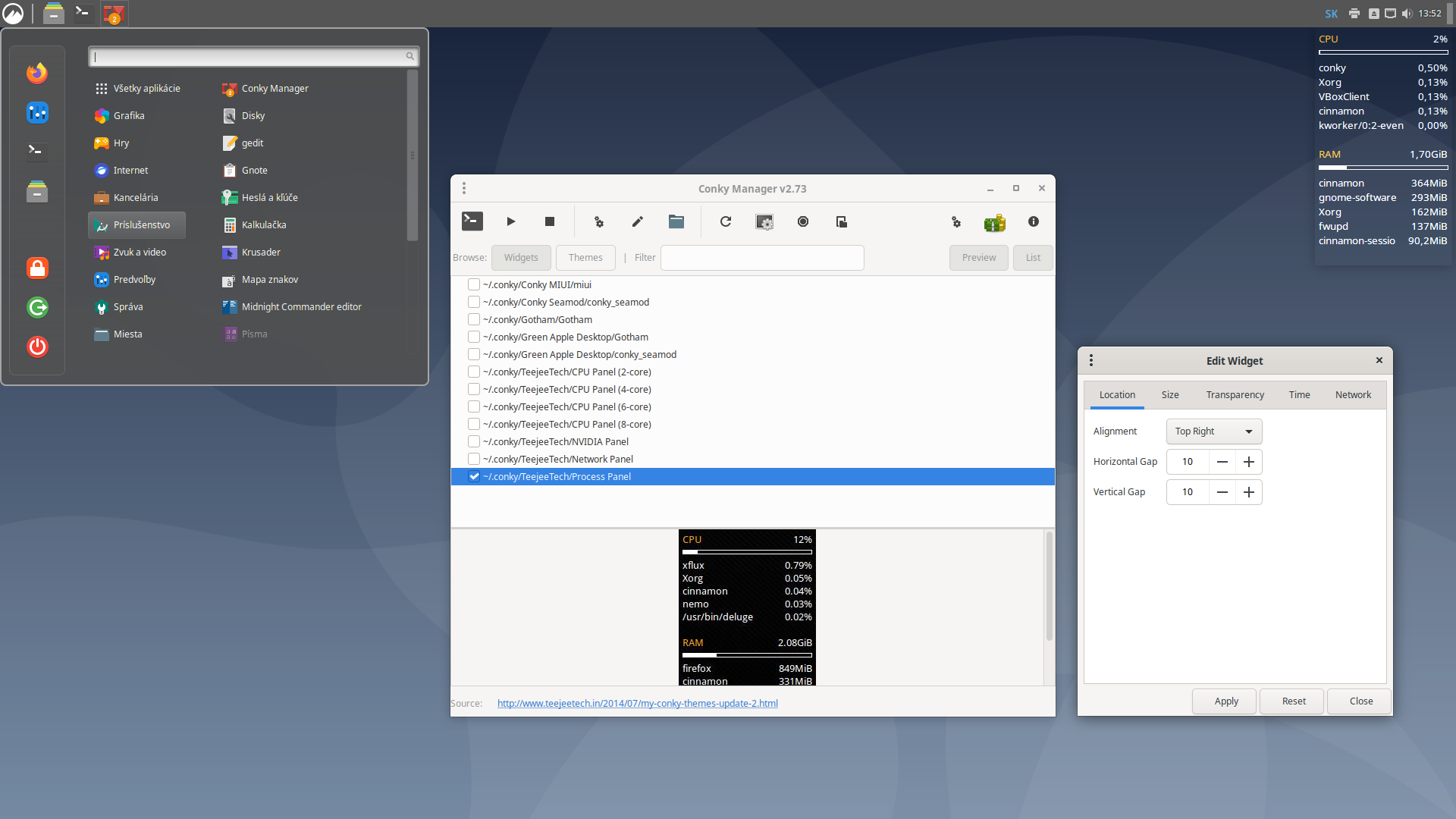Open application settings gears icon near donate

pyautogui.click(x=956, y=221)
